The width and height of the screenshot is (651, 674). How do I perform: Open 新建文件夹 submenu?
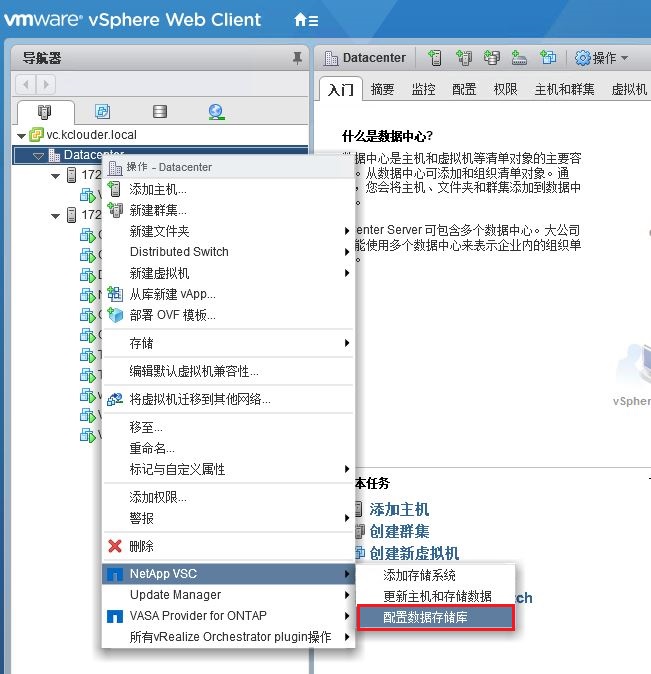click(229, 231)
